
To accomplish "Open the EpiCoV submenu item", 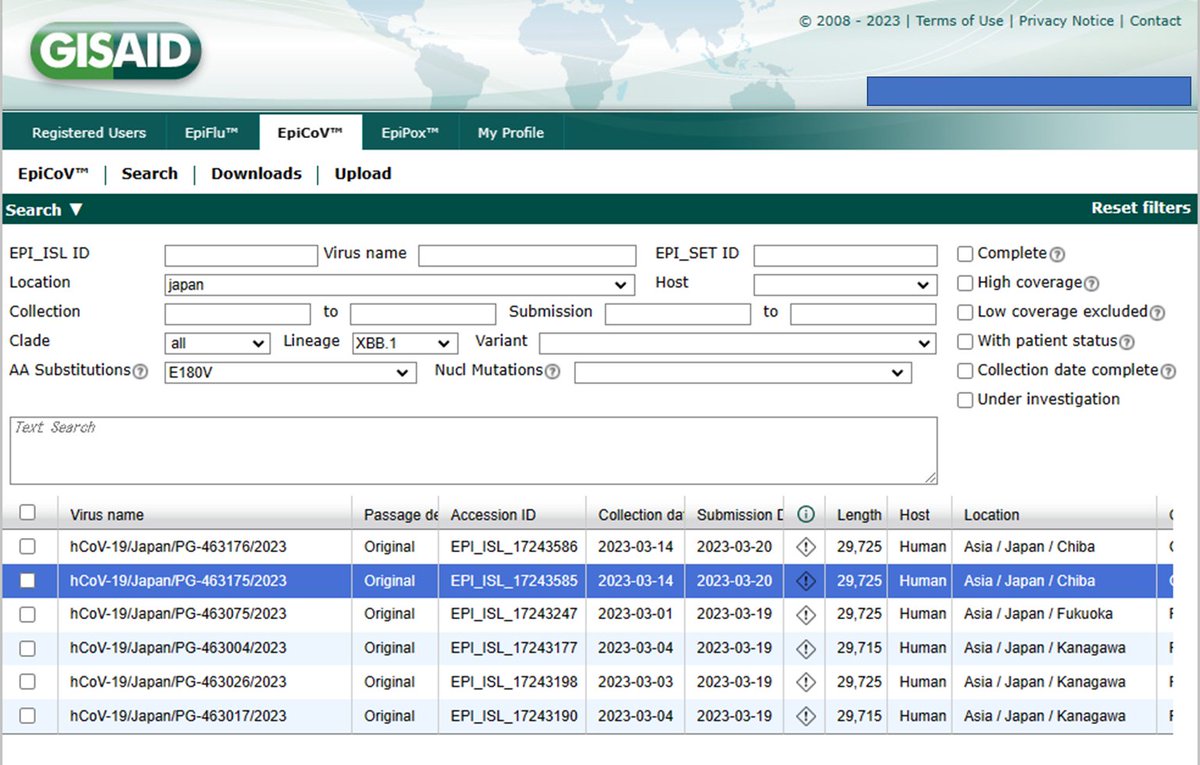I will click(x=54, y=173).
